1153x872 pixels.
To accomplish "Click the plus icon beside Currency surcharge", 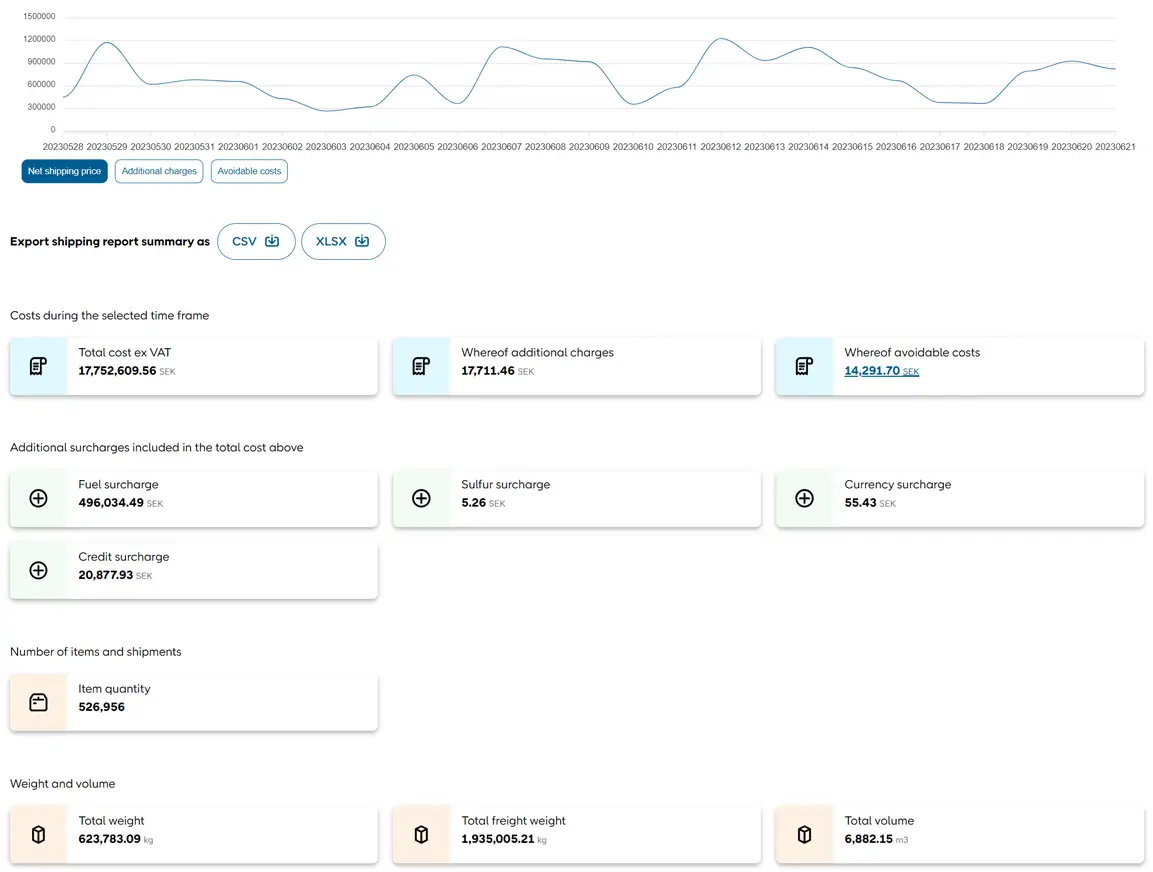I will click(804, 498).
